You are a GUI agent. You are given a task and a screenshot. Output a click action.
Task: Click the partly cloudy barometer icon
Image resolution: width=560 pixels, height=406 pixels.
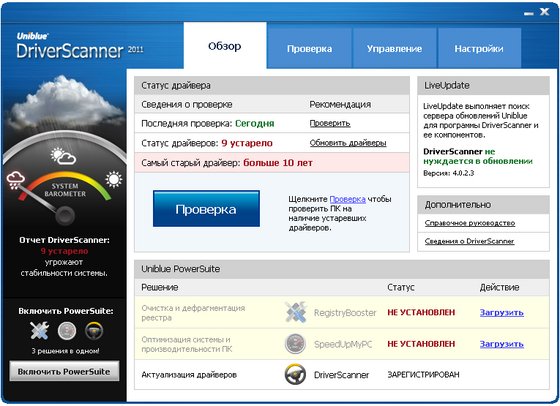point(63,156)
